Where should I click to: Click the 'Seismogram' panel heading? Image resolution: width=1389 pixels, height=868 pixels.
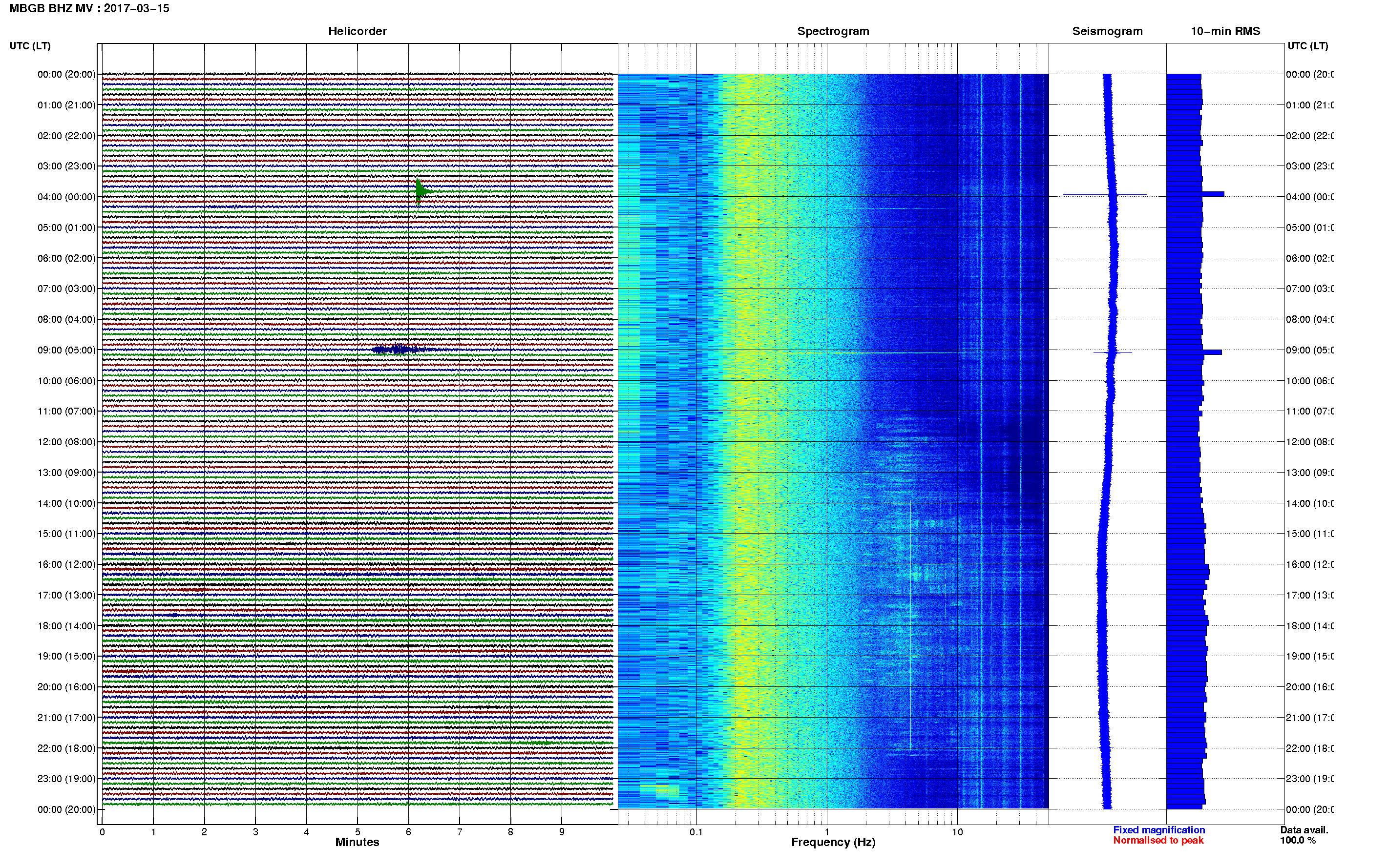(x=1107, y=31)
